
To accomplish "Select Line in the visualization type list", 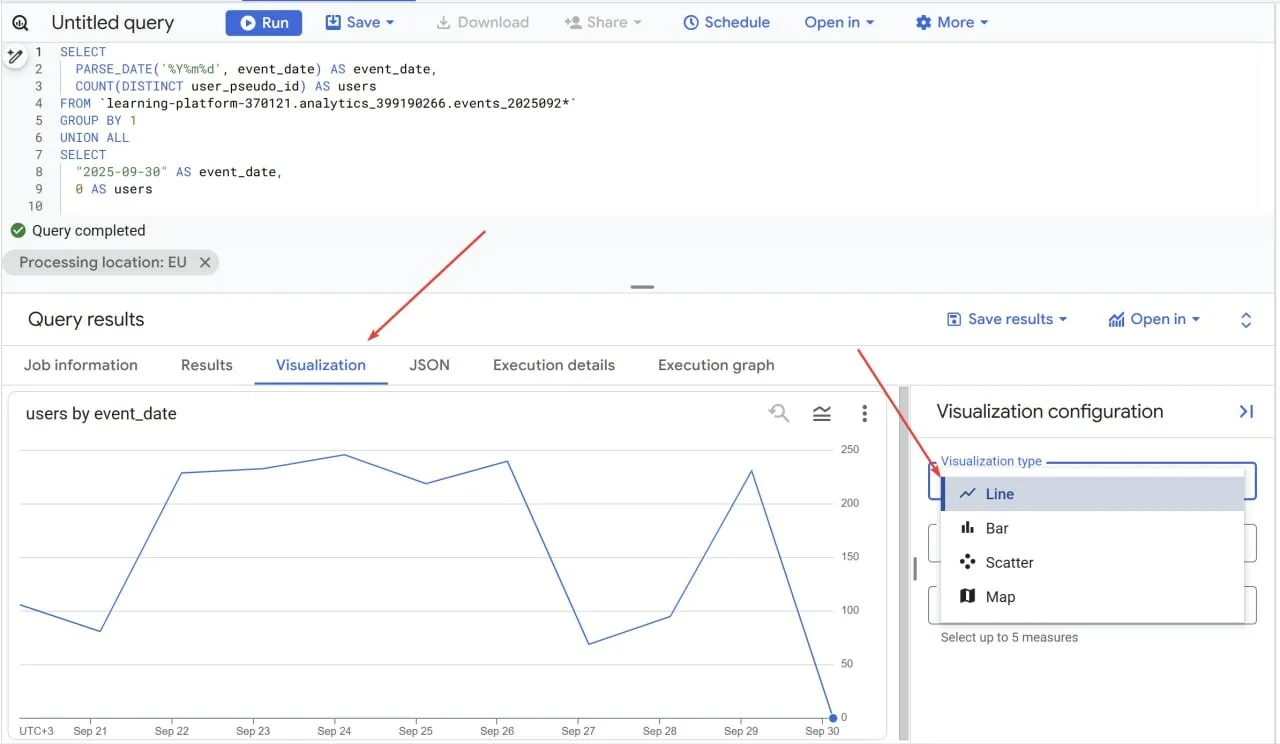I will click(999, 494).
